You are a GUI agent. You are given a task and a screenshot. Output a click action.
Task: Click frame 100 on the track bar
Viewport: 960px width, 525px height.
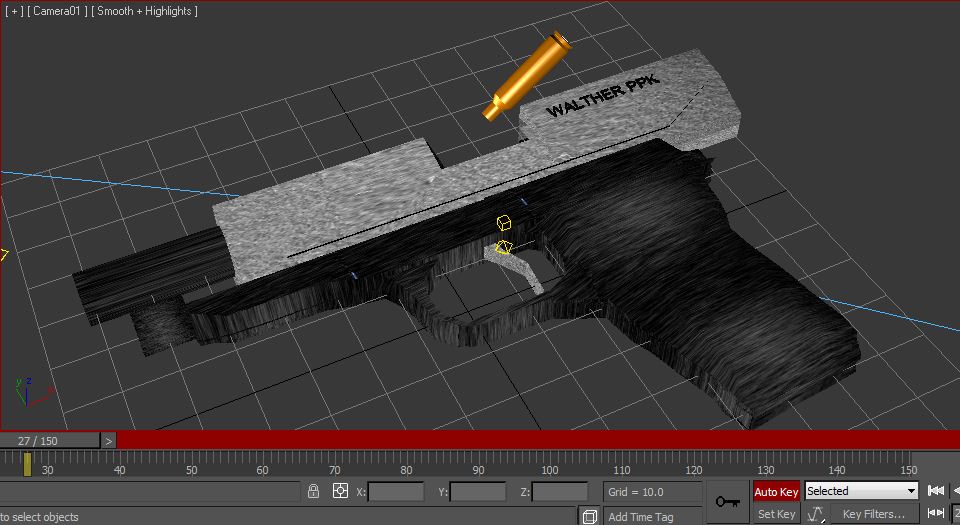pos(550,469)
